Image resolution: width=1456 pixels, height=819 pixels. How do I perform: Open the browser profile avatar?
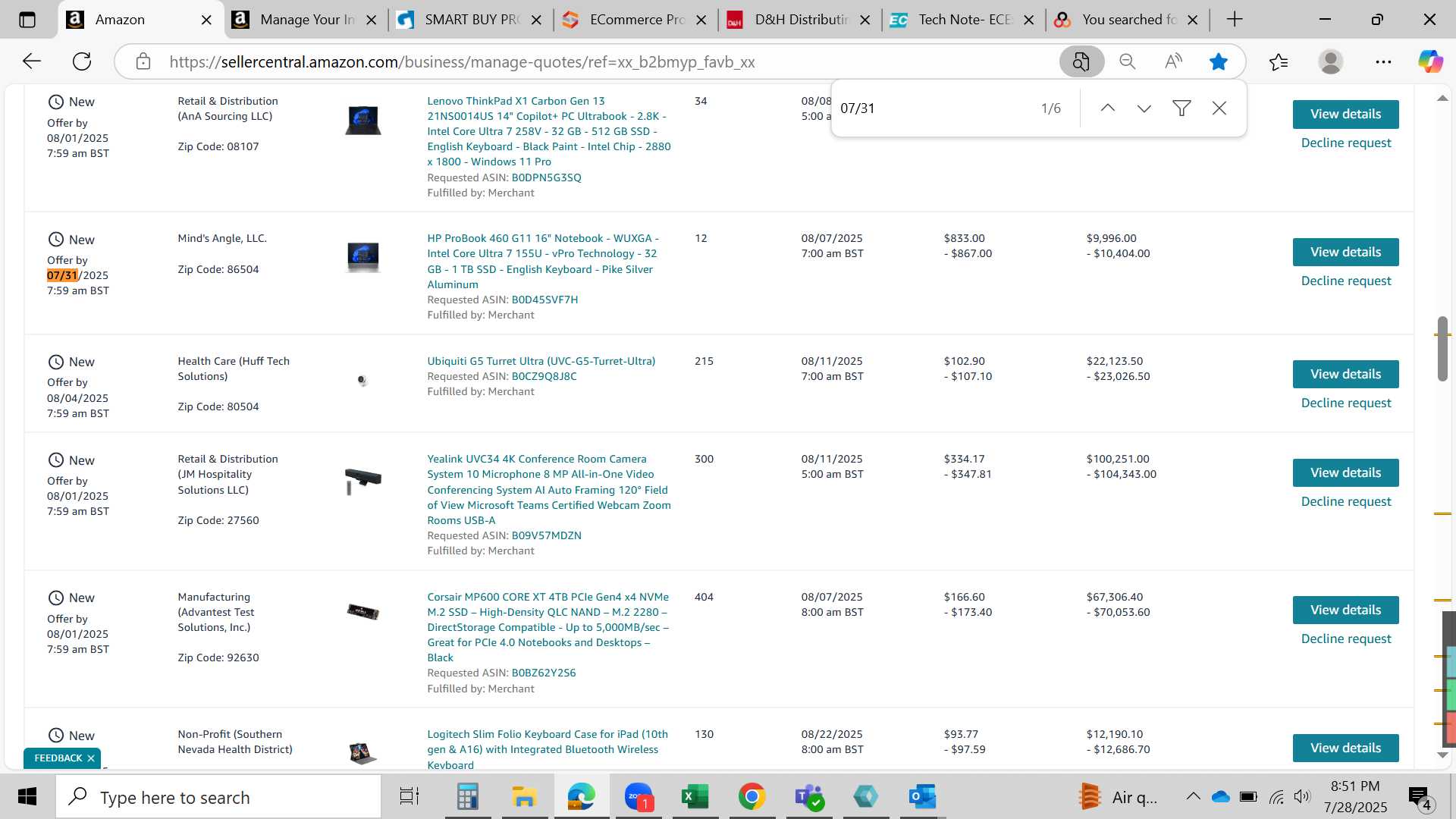click(1331, 61)
